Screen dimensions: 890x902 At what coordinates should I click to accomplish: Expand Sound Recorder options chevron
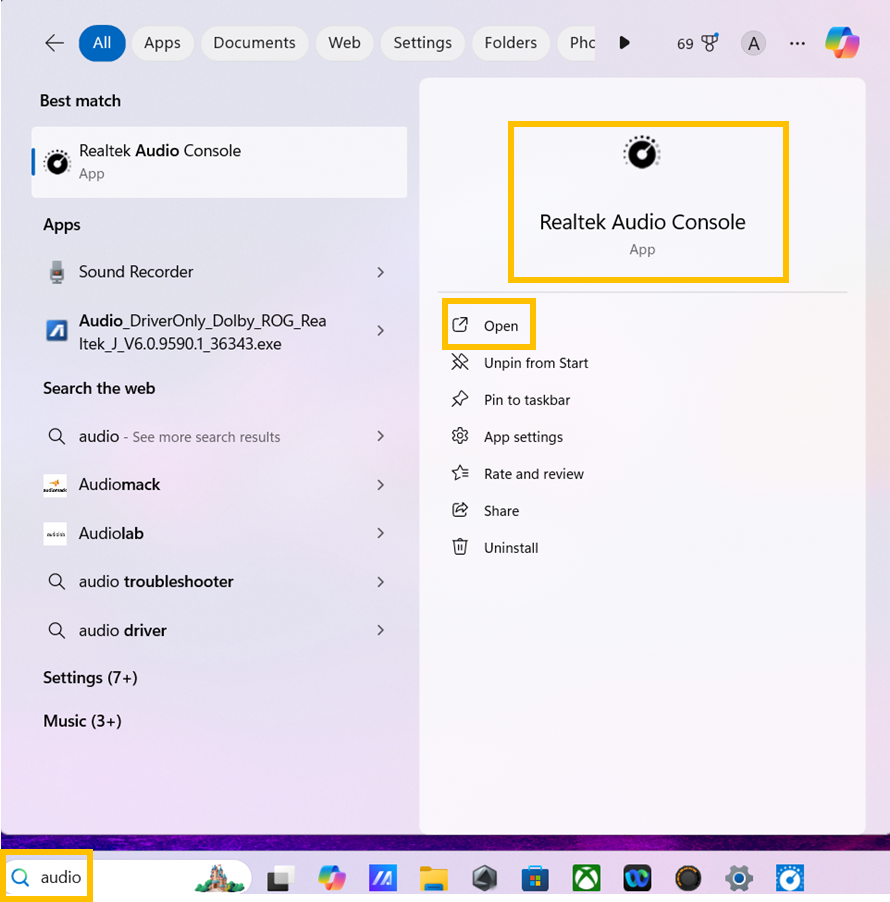[x=380, y=272]
